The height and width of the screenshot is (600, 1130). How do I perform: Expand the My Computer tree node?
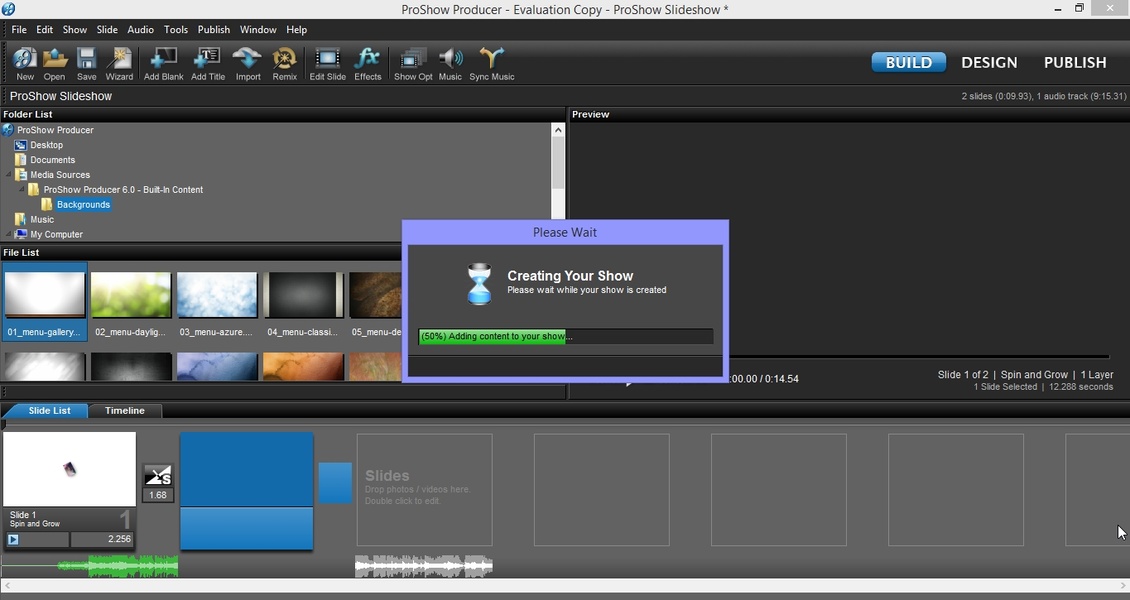pos(8,234)
